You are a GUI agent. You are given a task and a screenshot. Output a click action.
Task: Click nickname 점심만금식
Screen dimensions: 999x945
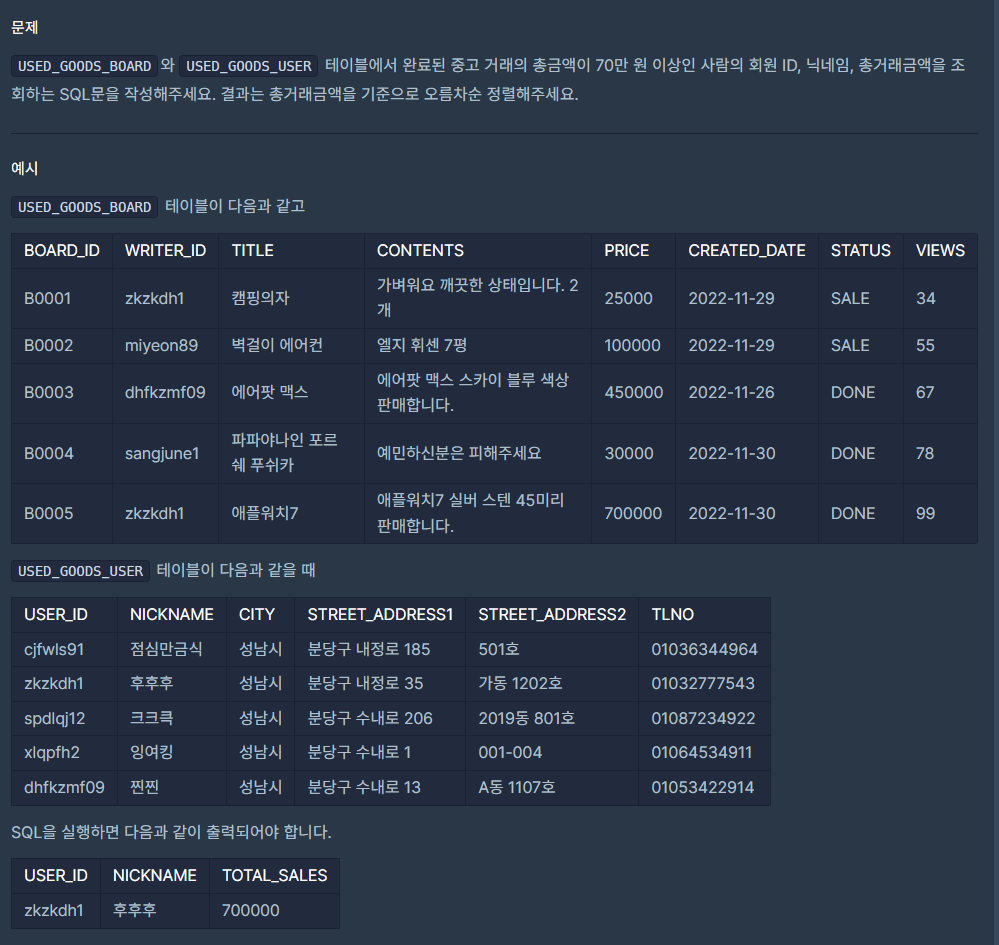point(166,649)
